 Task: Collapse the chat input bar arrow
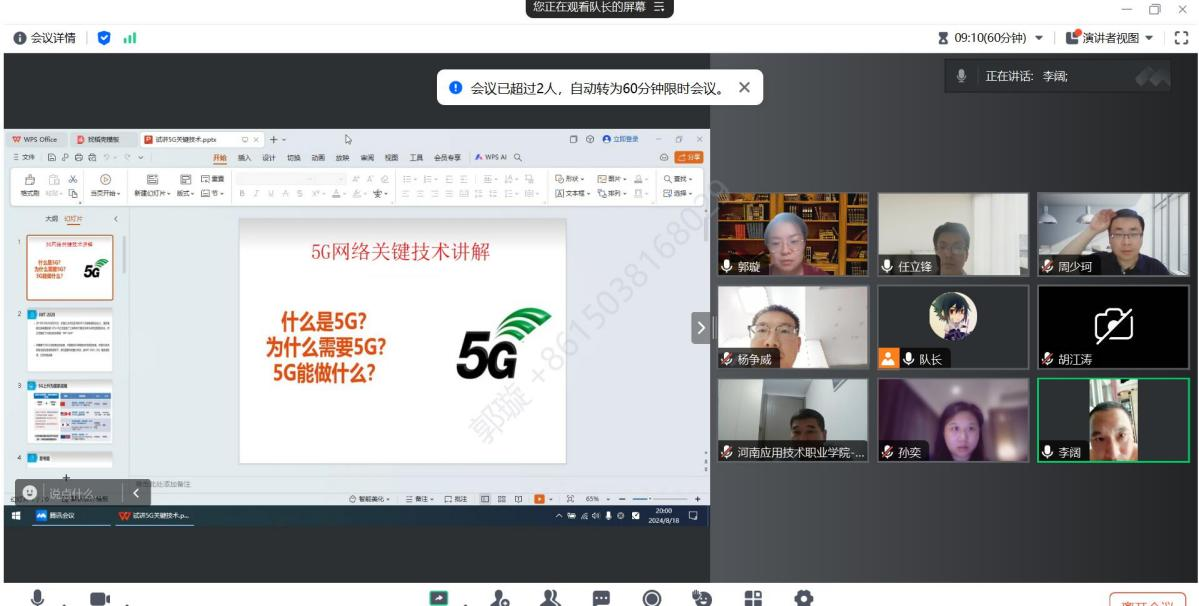tap(136, 492)
